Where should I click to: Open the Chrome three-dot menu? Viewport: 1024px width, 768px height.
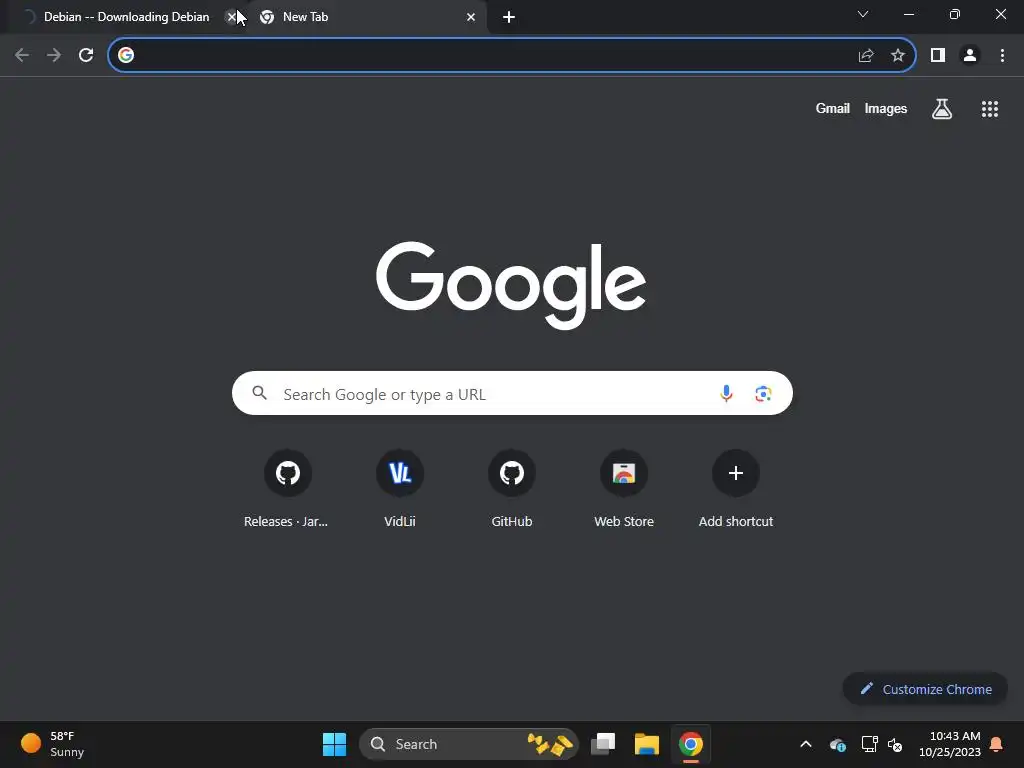click(1002, 56)
